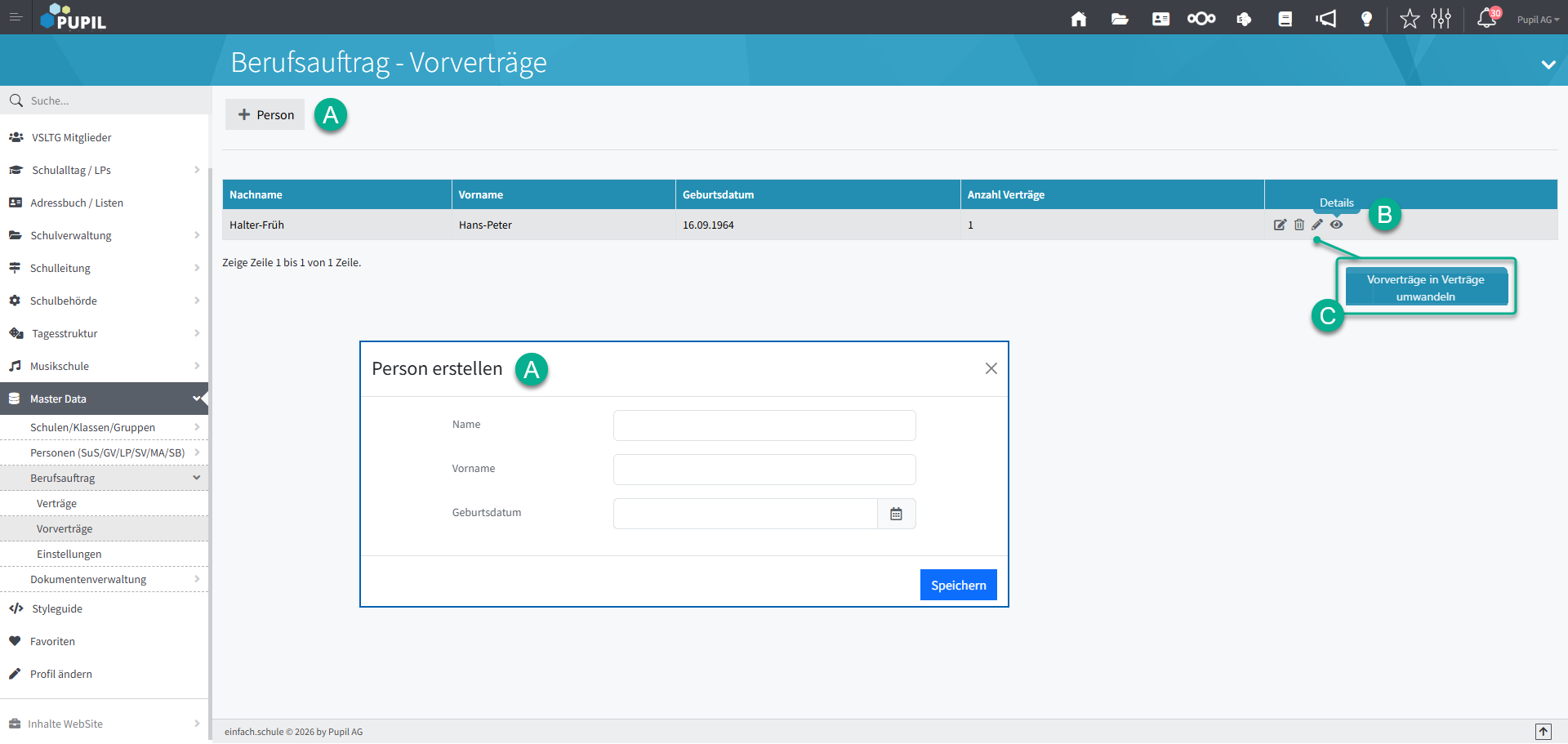Image resolution: width=1568 pixels, height=744 pixels.
Task: Open the Pupil AG account dropdown
Action: pyautogui.click(x=1538, y=20)
